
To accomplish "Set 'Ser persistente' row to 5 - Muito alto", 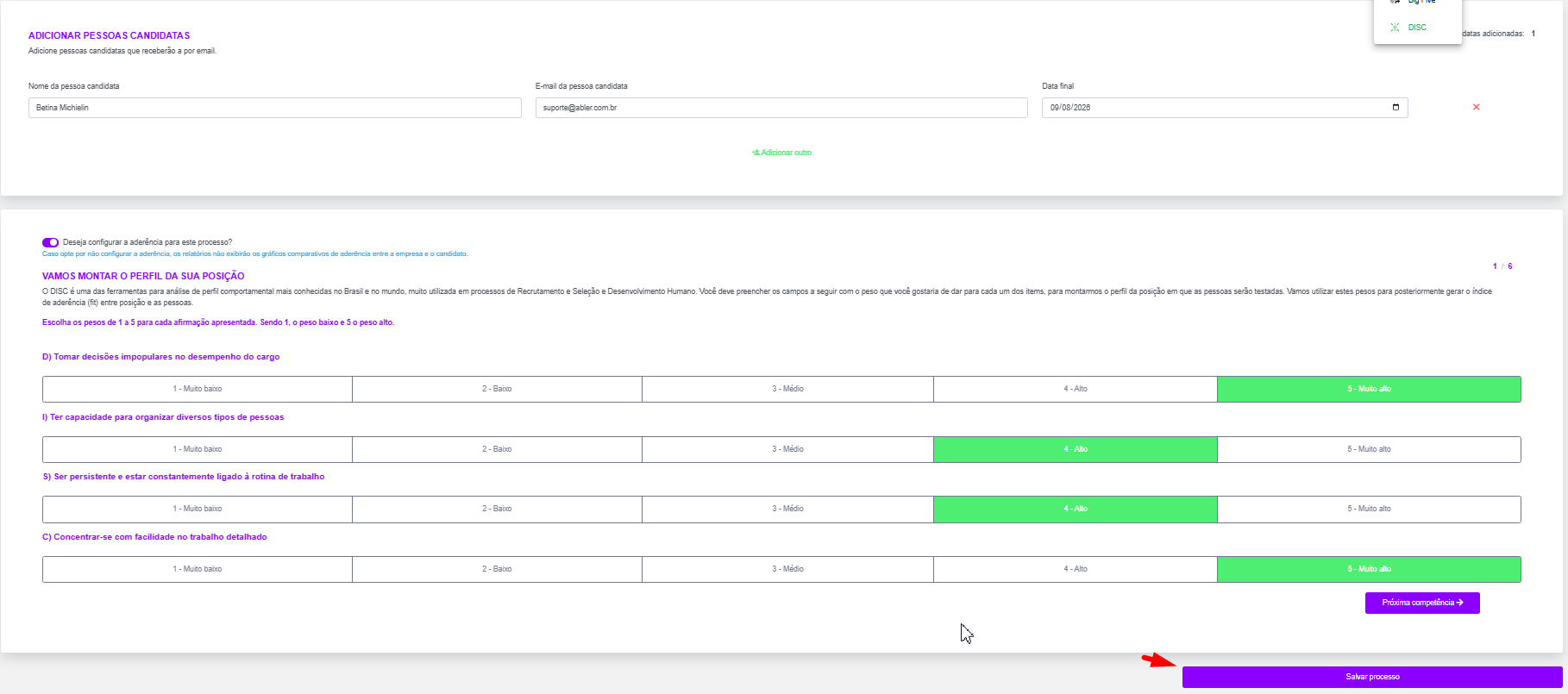I will pos(1369,509).
